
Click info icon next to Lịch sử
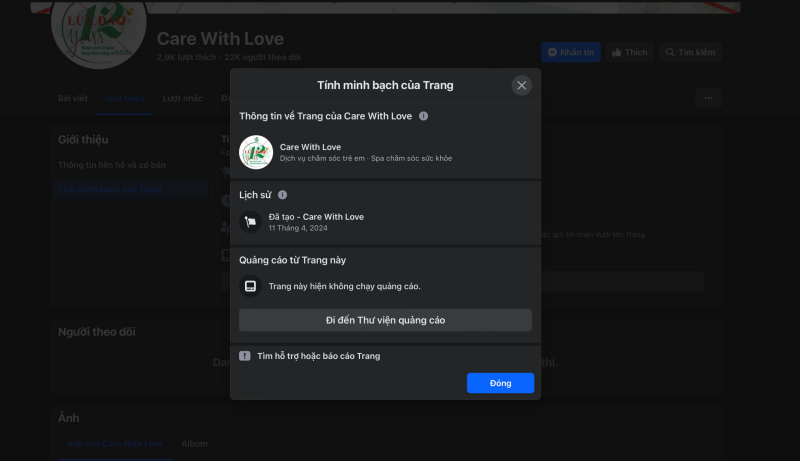[282, 195]
